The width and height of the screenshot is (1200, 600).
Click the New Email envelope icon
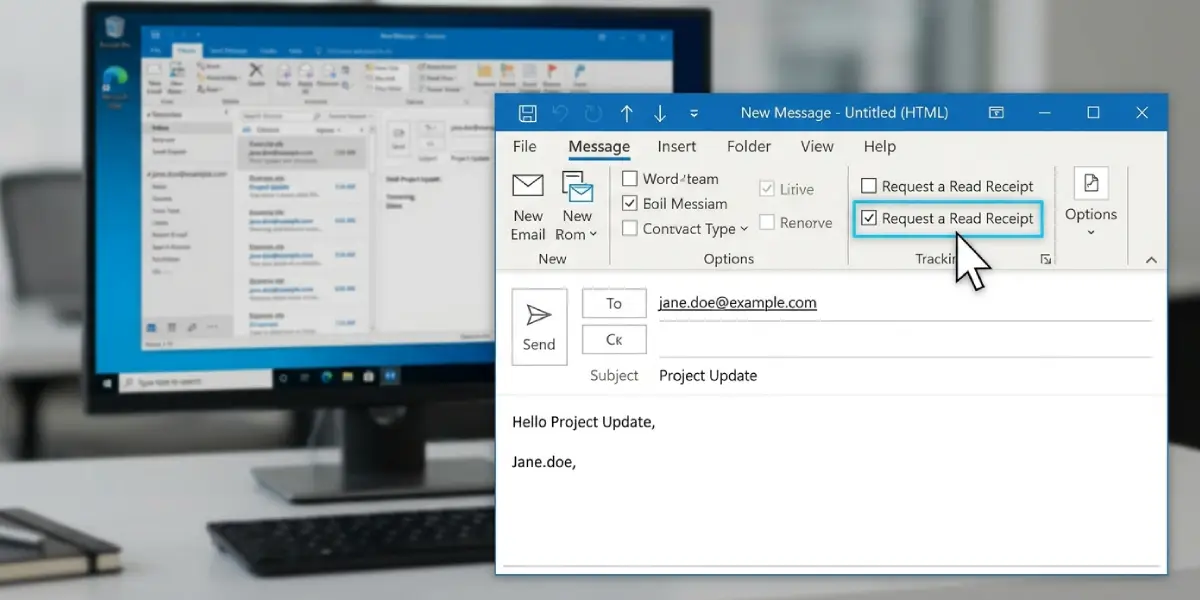[528, 185]
